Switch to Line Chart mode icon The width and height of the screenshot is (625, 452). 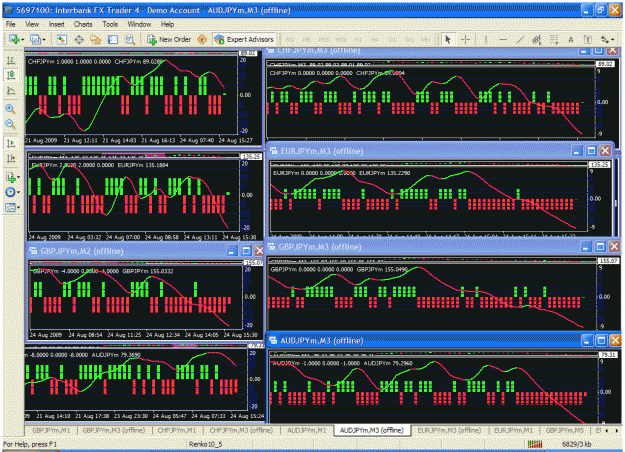coord(11,91)
